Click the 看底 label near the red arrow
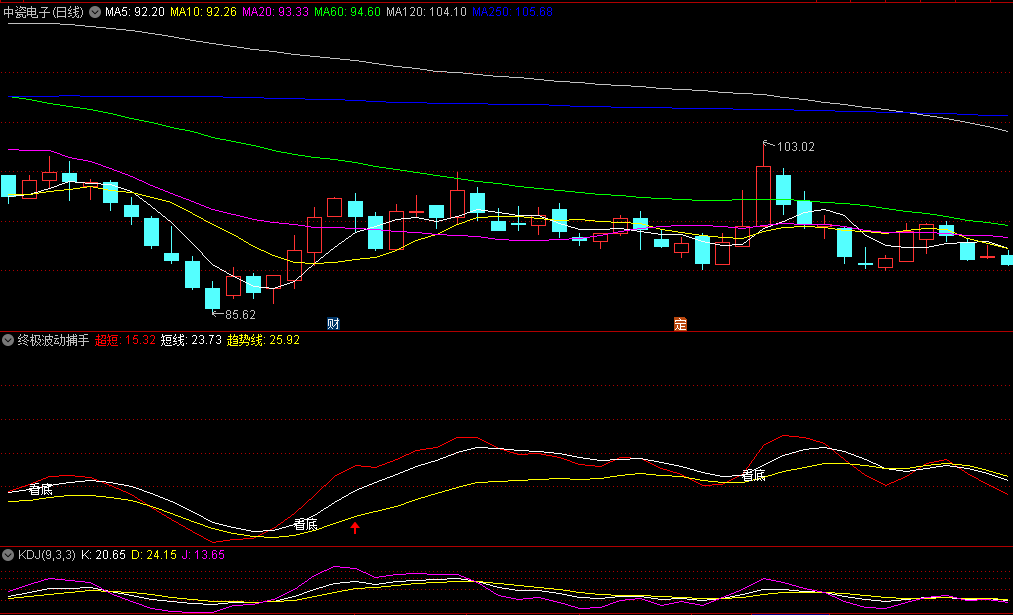This screenshot has width=1013, height=615. pyautogui.click(x=306, y=524)
